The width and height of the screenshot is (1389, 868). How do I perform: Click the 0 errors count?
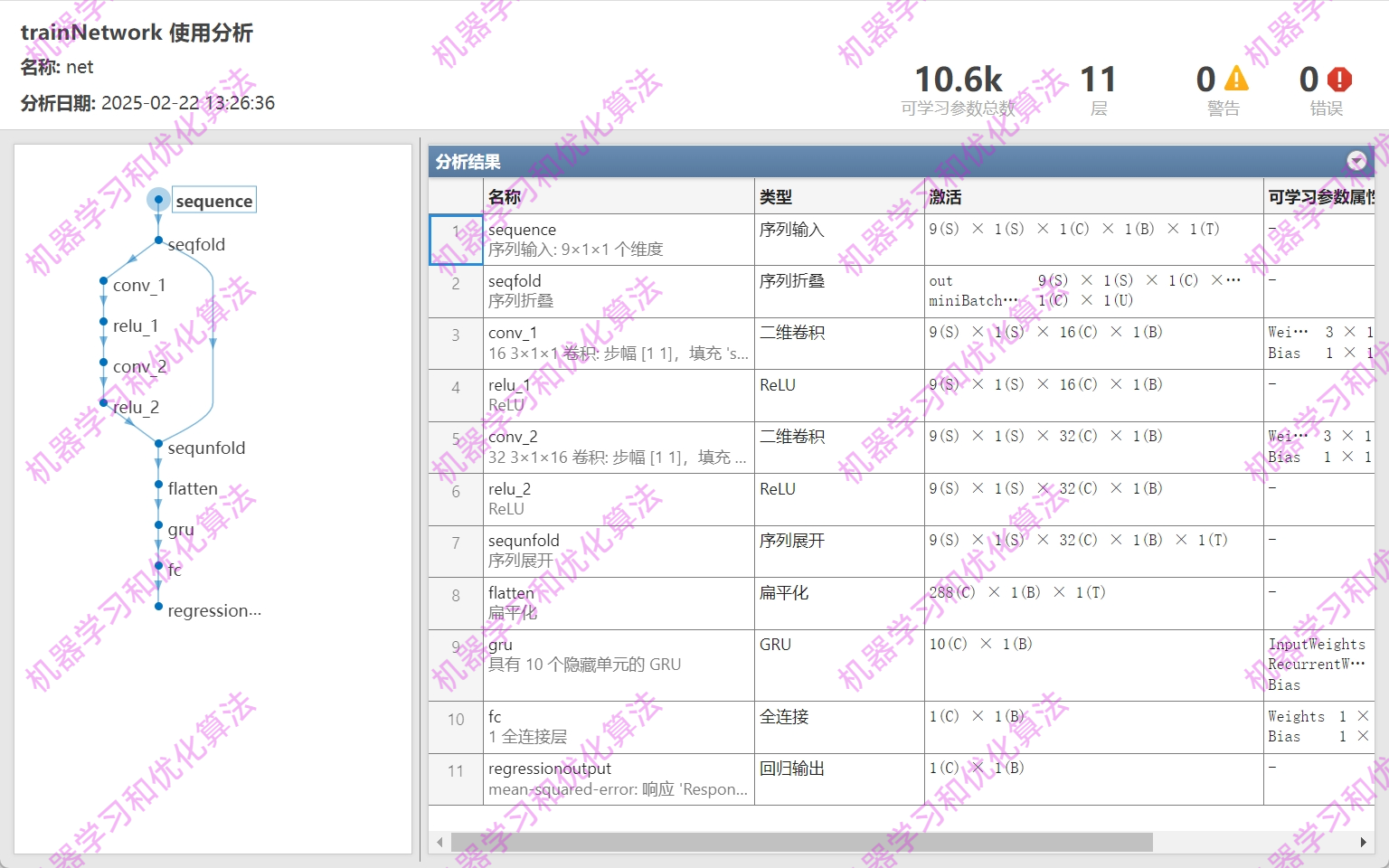coord(1309,80)
